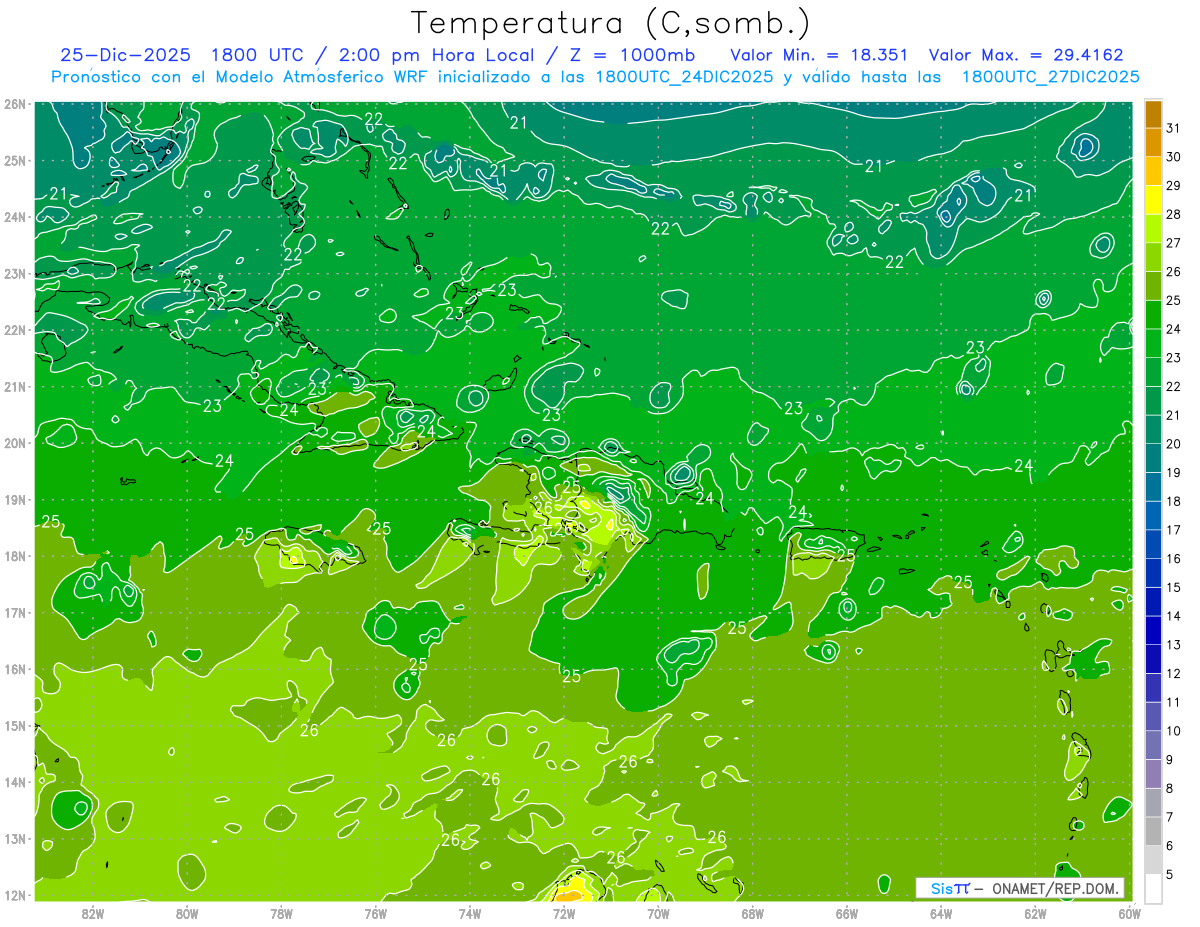The image size is (1200, 927).
Task: Click the "76W" longitude axis label
Action: click(x=375, y=913)
